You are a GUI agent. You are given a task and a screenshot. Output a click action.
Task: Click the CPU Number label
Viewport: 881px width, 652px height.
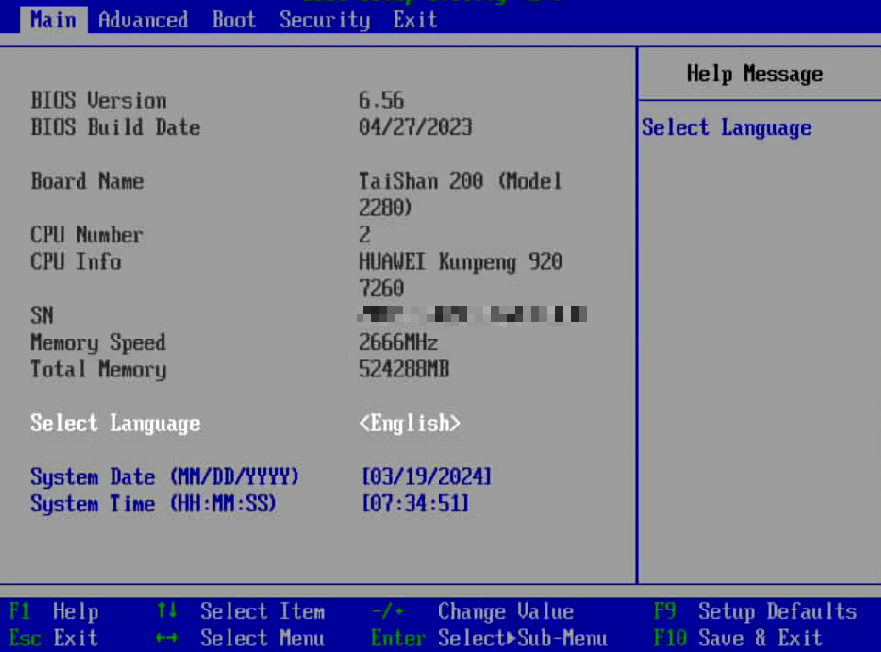tap(87, 234)
